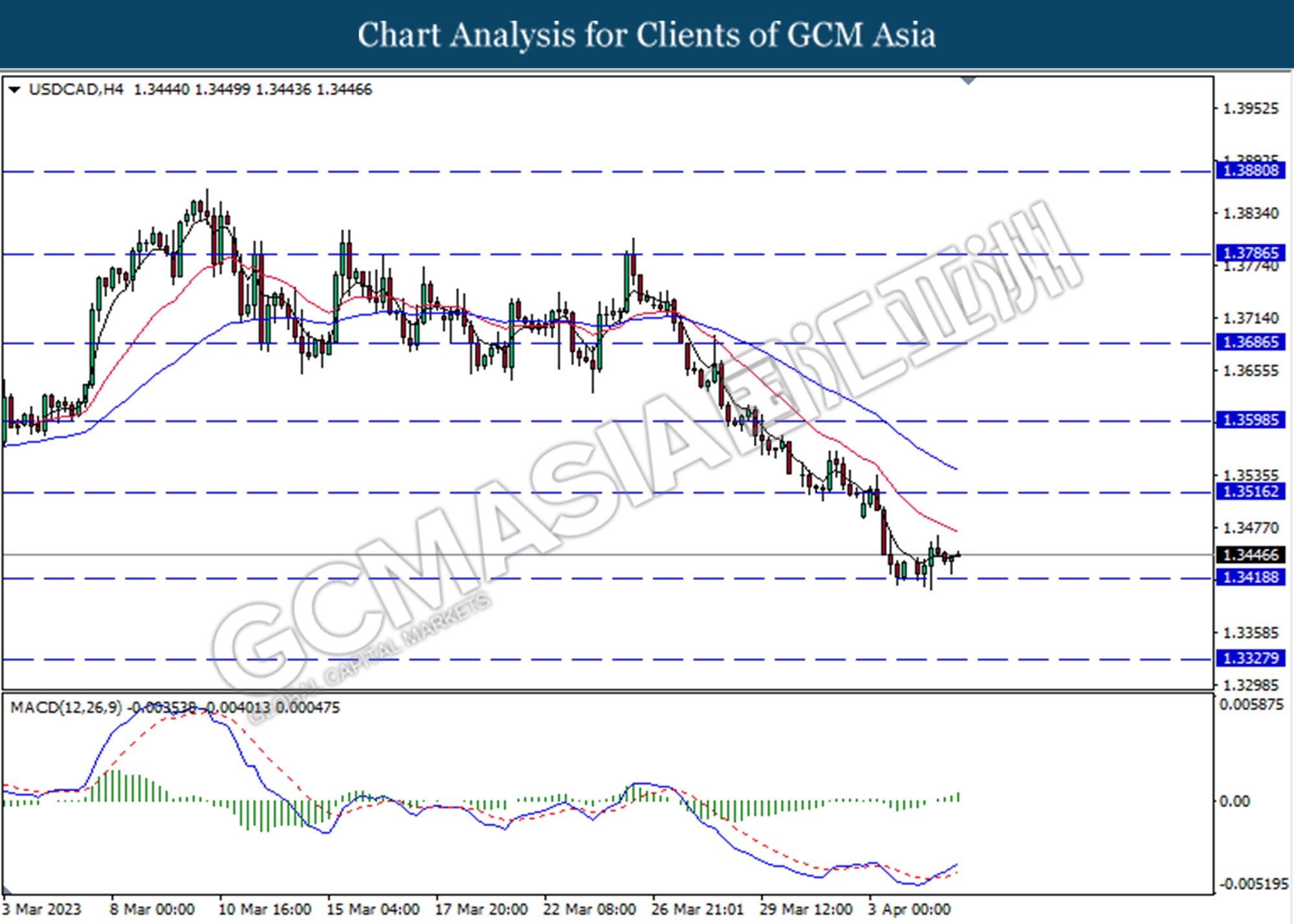This screenshot has height=924, width=1294.
Task: Click the 26 Mar 21:01 time label
Action: point(697,910)
